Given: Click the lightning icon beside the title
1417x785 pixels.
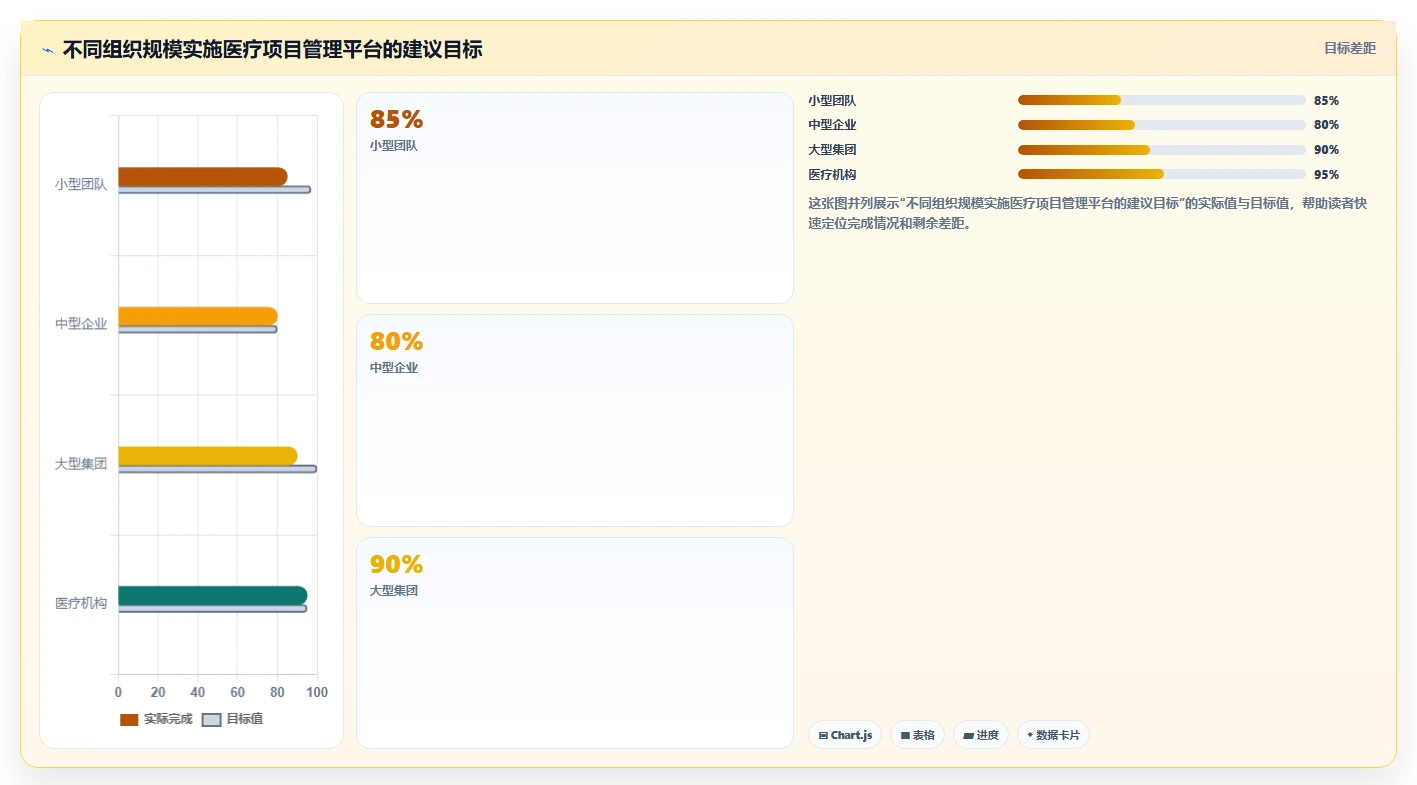Looking at the screenshot, I should [47, 49].
